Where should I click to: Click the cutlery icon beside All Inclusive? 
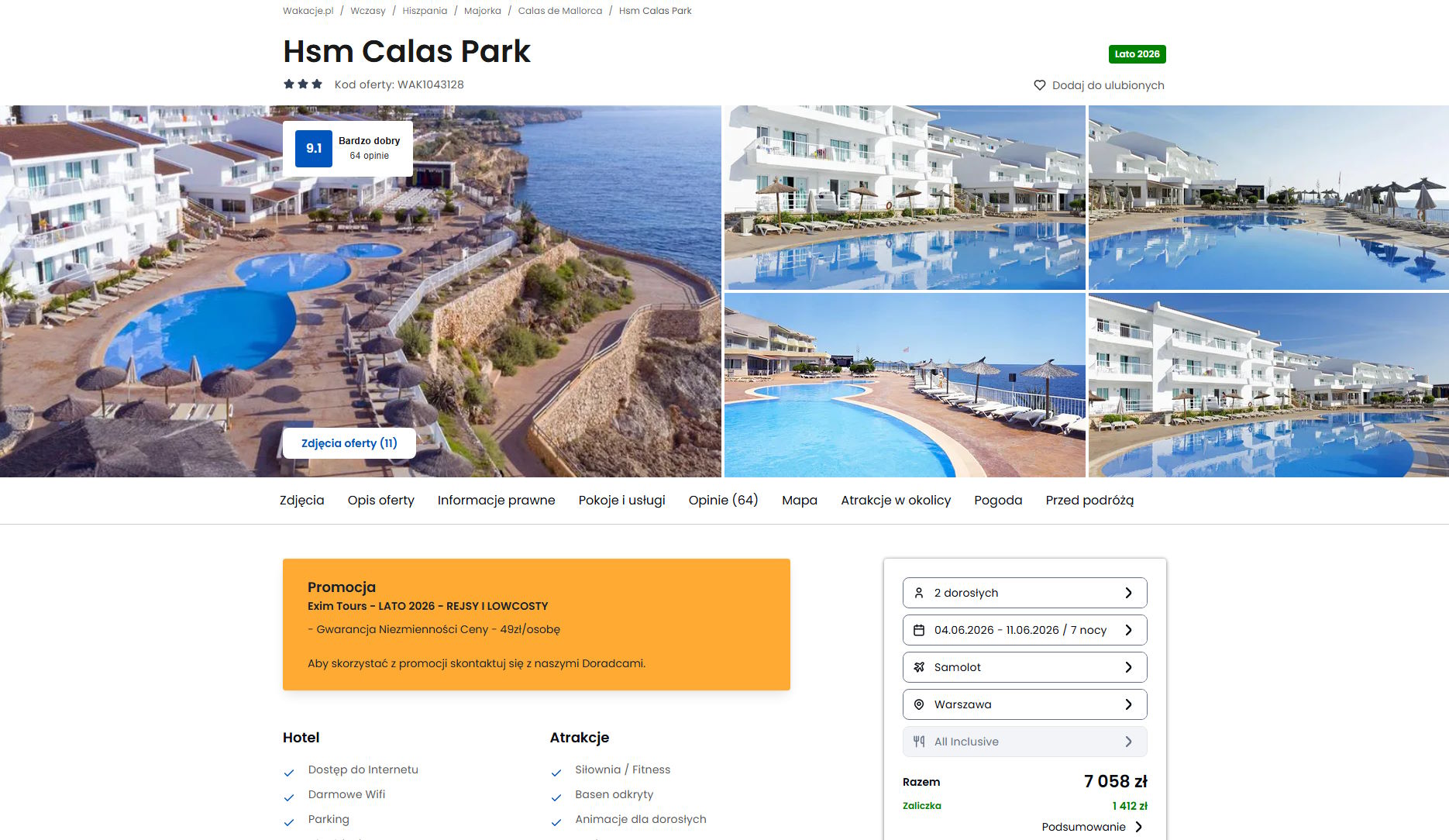tap(919, 742)
